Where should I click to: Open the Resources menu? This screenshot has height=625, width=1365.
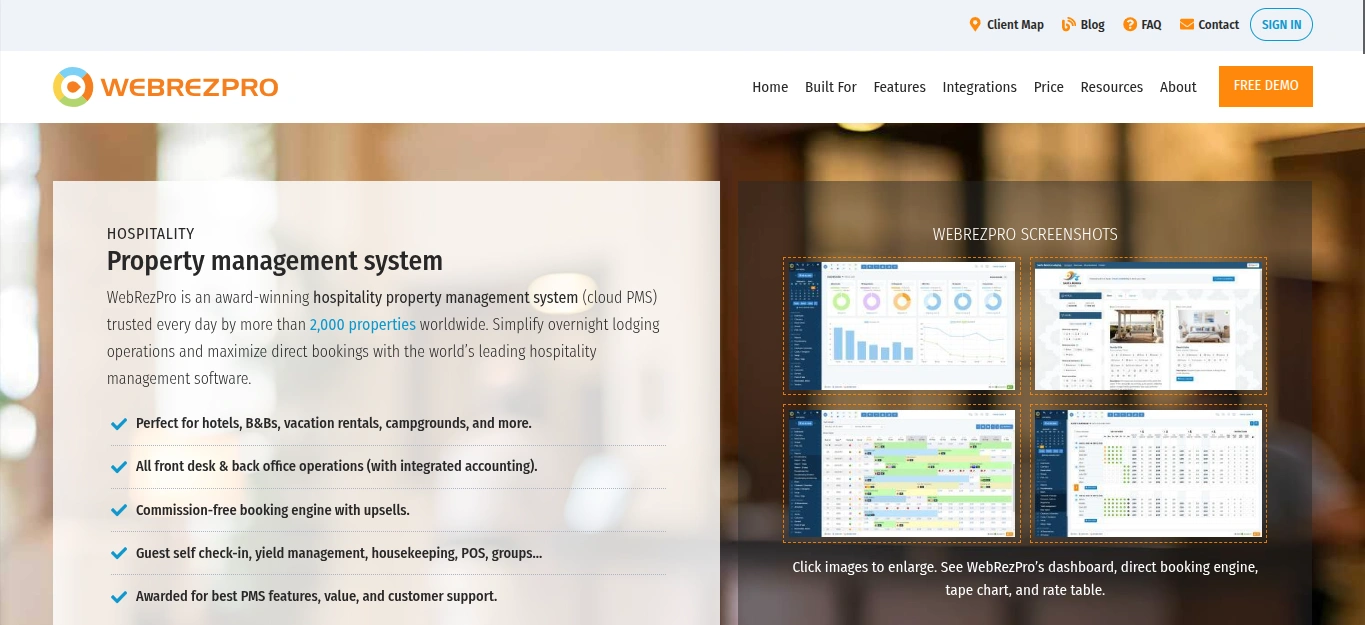point(1111,87)
